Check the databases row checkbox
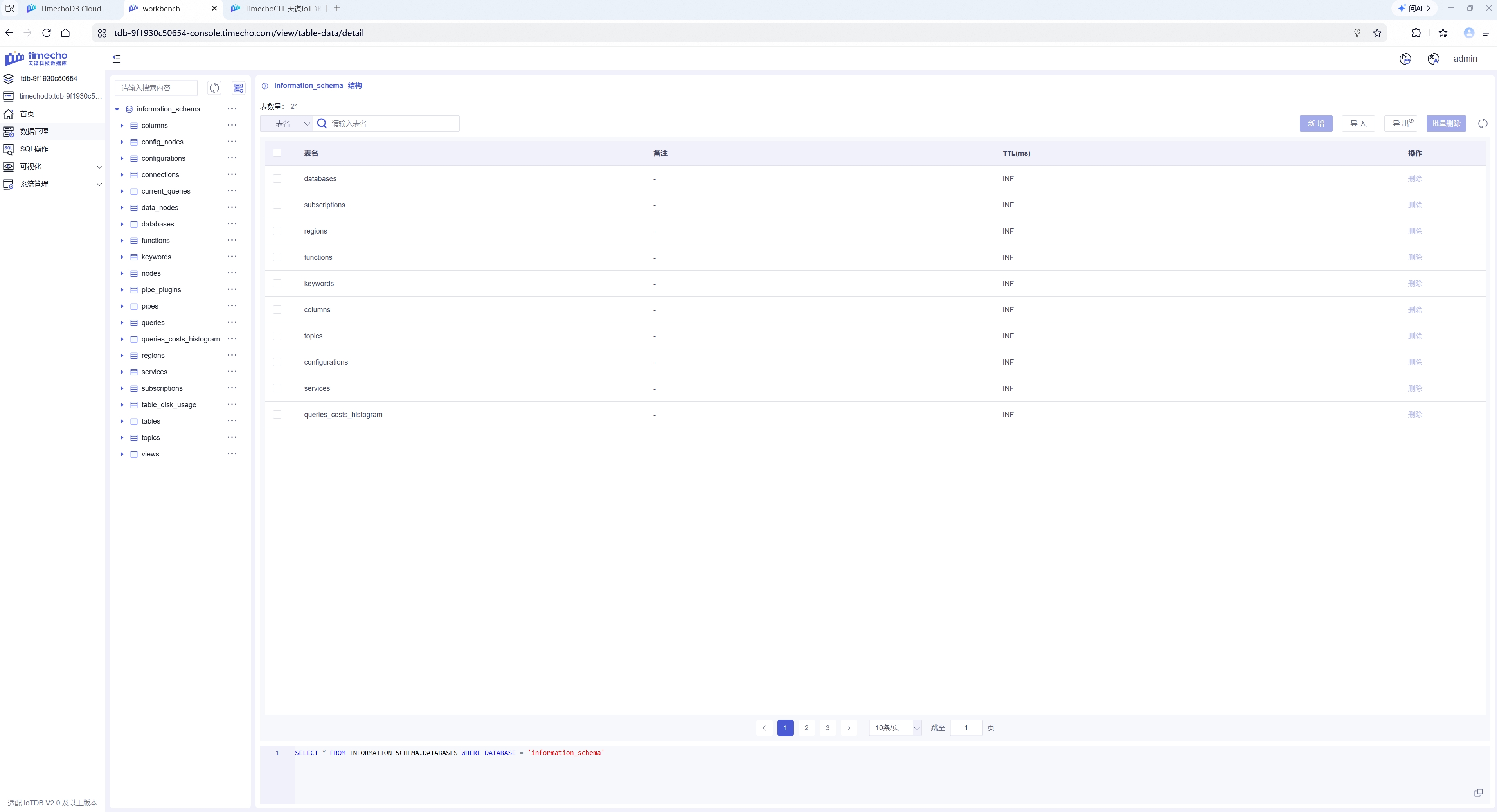The height and width of the screenshot is (812, 1497). point(277,179)
